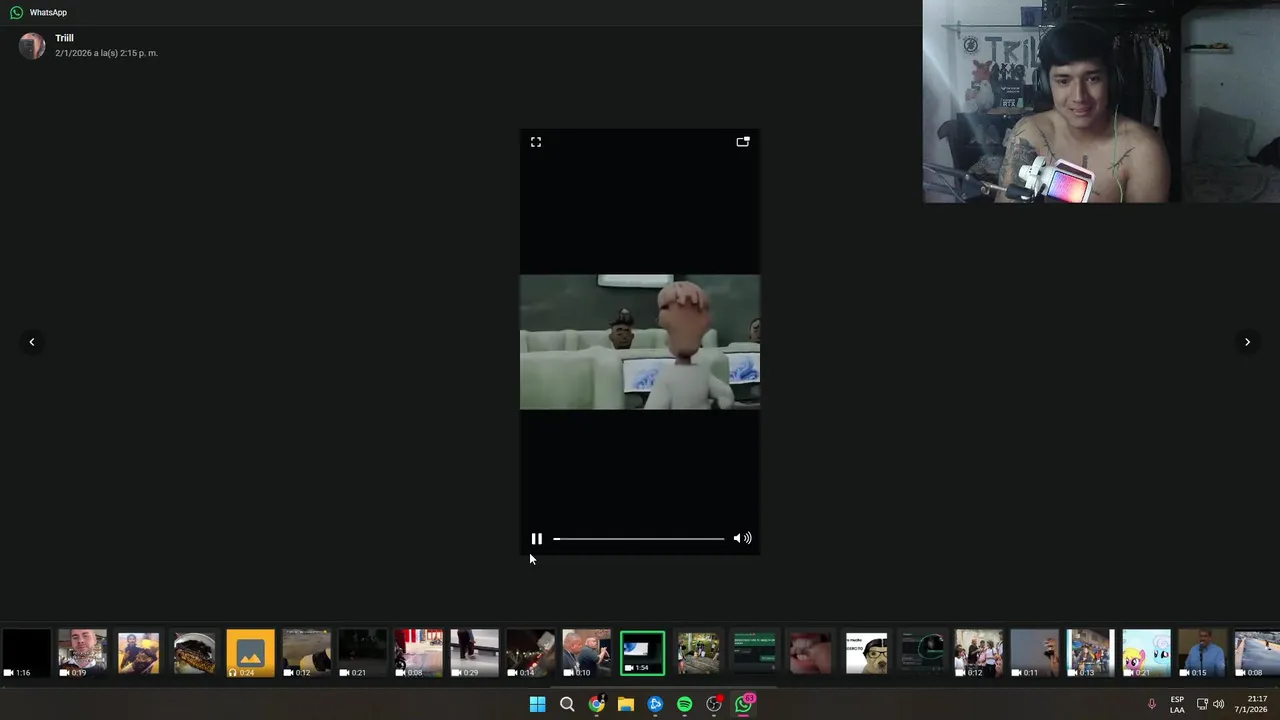1280x720 pixels.
Task: Click the WhatsApp logo in title bar
Action: tap(16, 12)
